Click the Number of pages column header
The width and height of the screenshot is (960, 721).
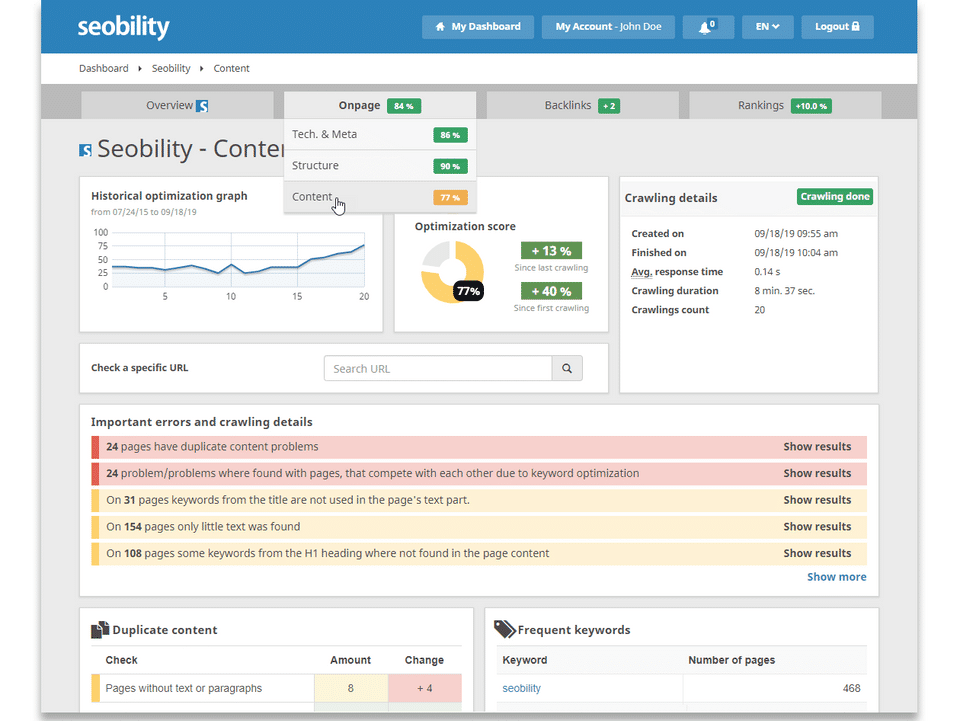coord(731,660)
